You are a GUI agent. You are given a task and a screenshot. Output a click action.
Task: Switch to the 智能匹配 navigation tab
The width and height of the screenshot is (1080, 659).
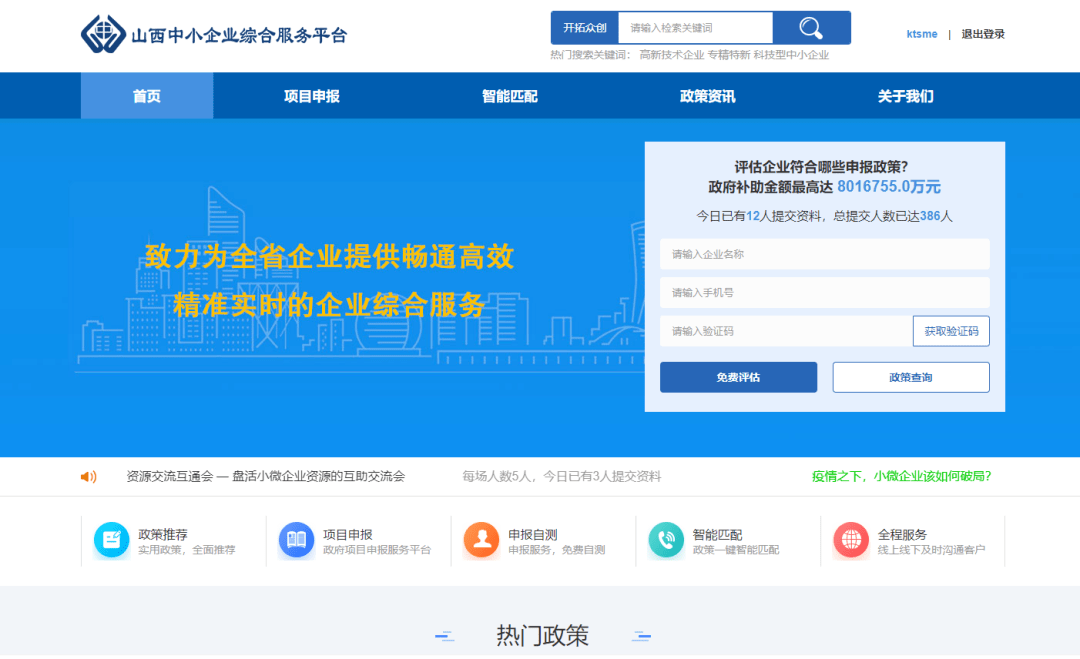pyautogui.click(x=510, y=96)
